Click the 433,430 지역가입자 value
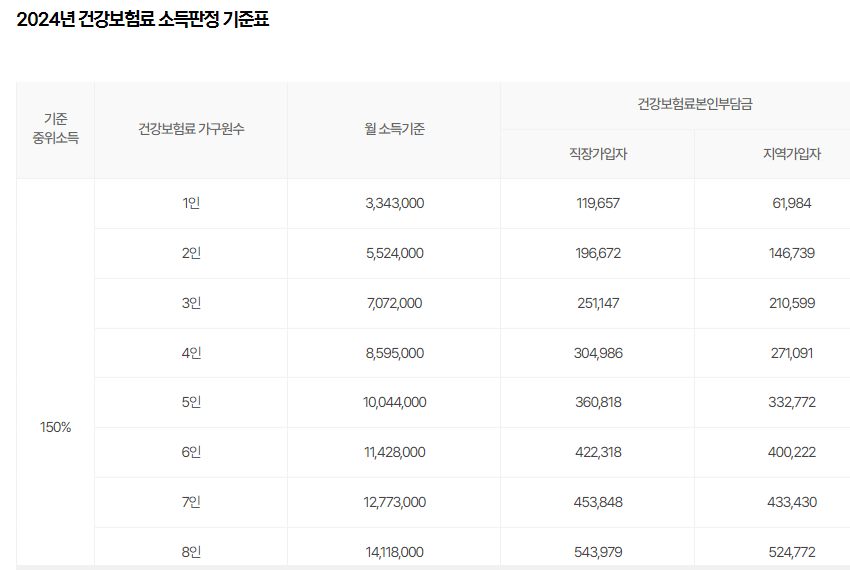Viewport: 850px width, 570px height. coord(791,502)
